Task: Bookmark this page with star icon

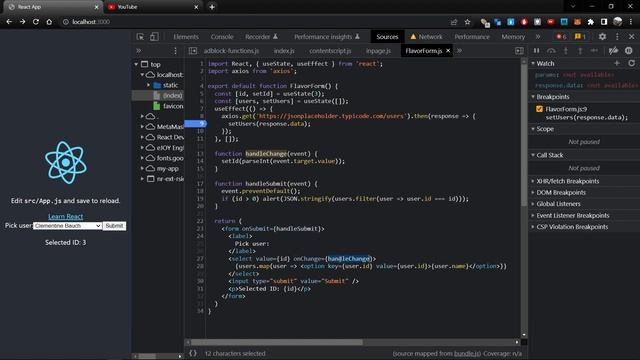Action: (x=468, y=22)
